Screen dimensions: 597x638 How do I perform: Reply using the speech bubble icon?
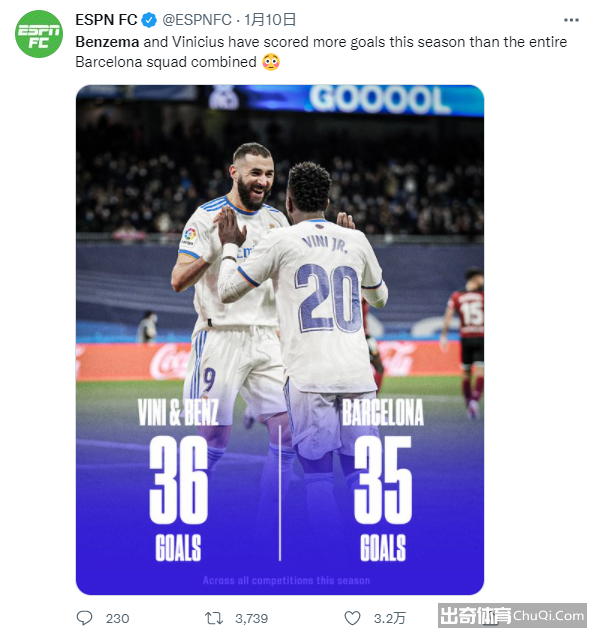click(85, 618)
